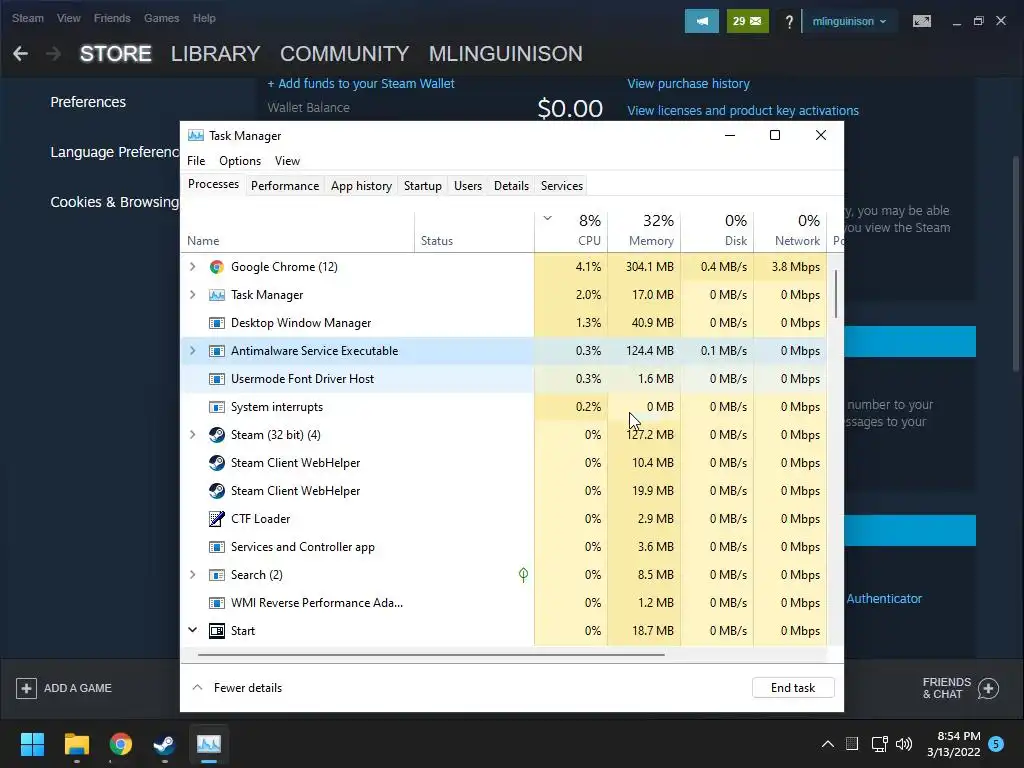
Task: Switch to the Services tab
Action: [x=562, y=185]
